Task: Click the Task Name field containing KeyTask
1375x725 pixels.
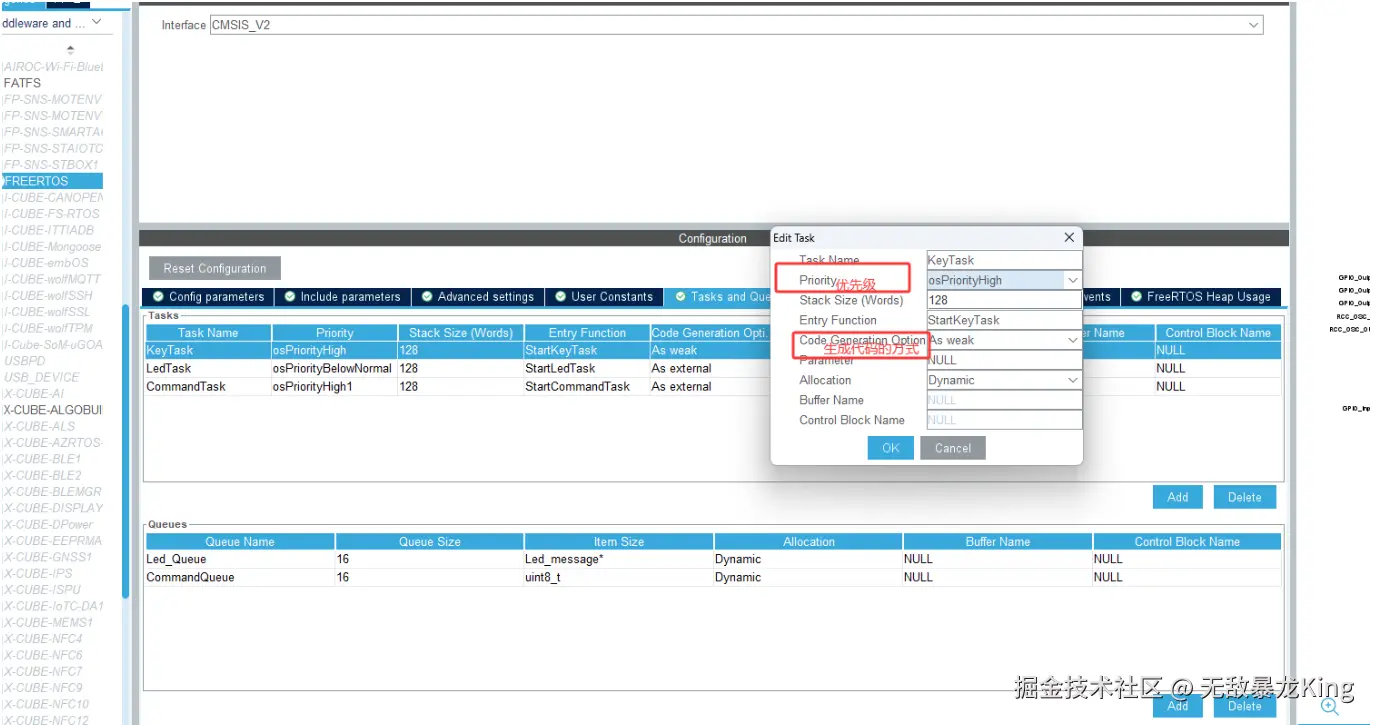Action: (1004, 260)
